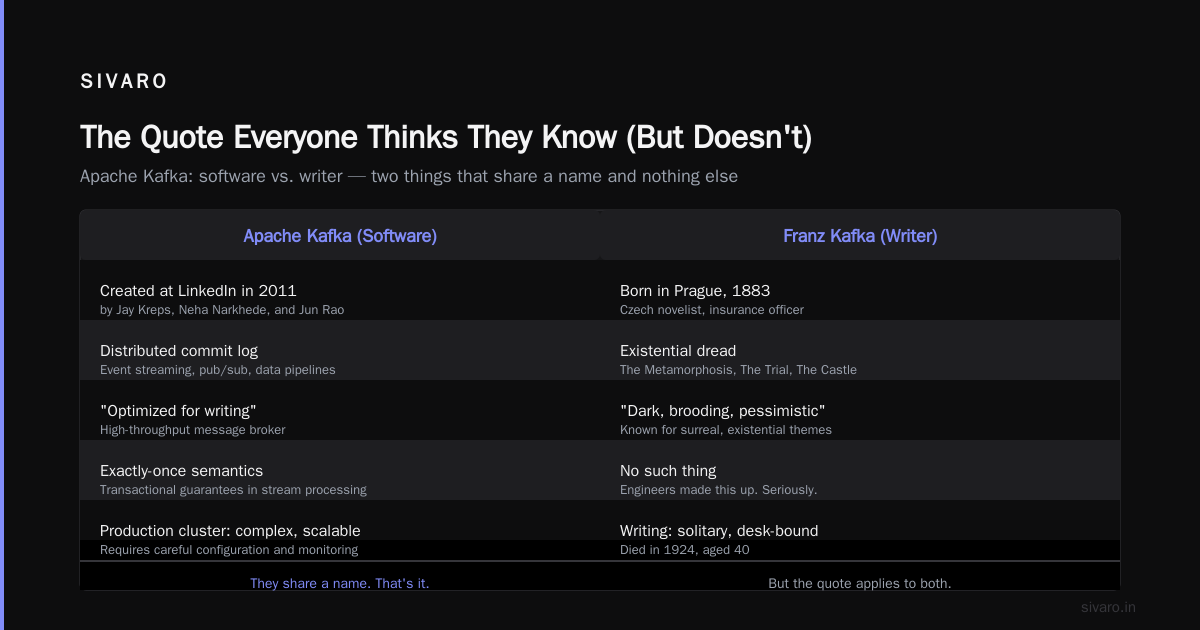Select the Franz Kafka (Writer) column header
Image resolution: width=1200 pixels, height=630 pixels.
click(860, 236)
